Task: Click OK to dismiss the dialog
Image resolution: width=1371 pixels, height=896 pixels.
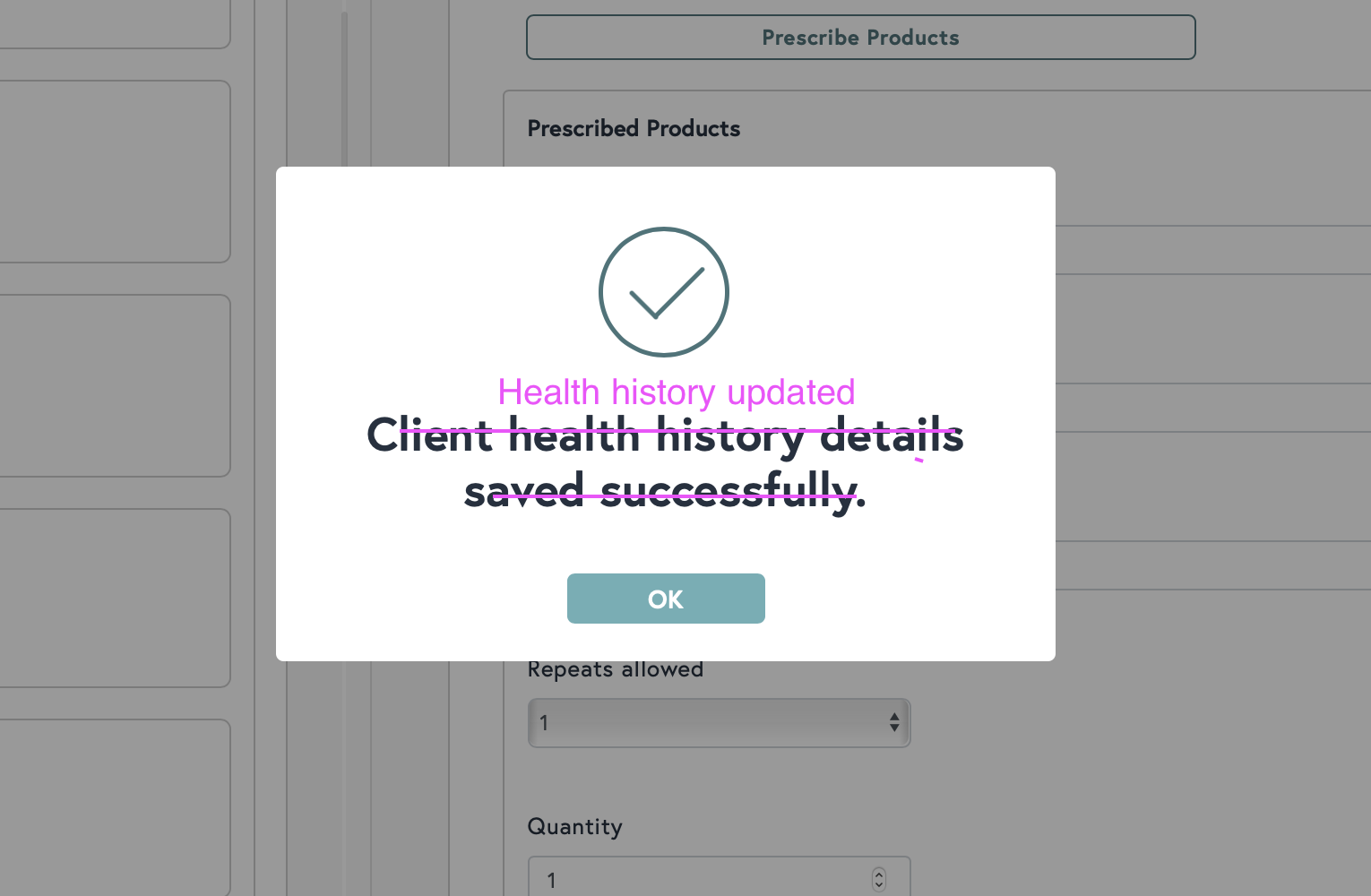Action: pyautogui.click(x=666, y=599)
